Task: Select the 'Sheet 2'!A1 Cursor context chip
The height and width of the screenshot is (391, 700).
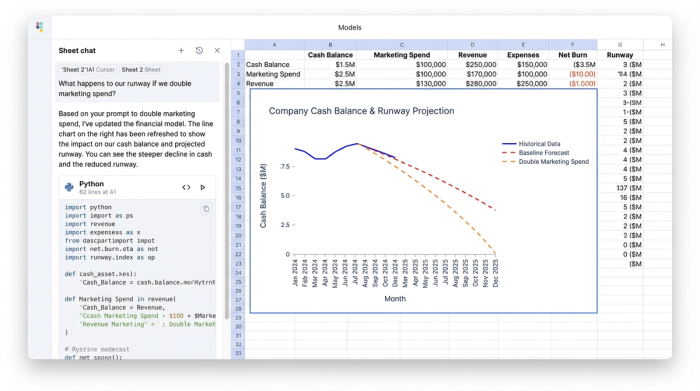Action: coord(88,70)
